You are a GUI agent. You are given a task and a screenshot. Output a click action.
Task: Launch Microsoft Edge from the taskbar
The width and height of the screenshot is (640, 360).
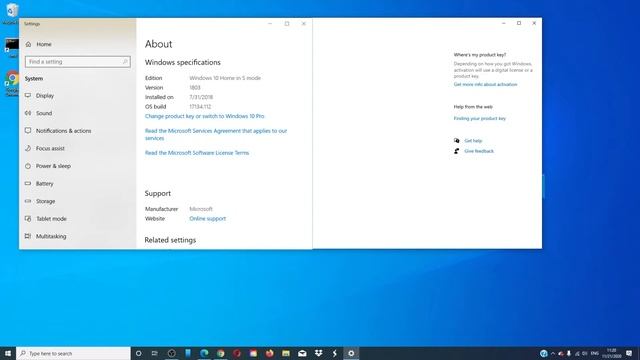pyautogui.click(x=204, y=353)
